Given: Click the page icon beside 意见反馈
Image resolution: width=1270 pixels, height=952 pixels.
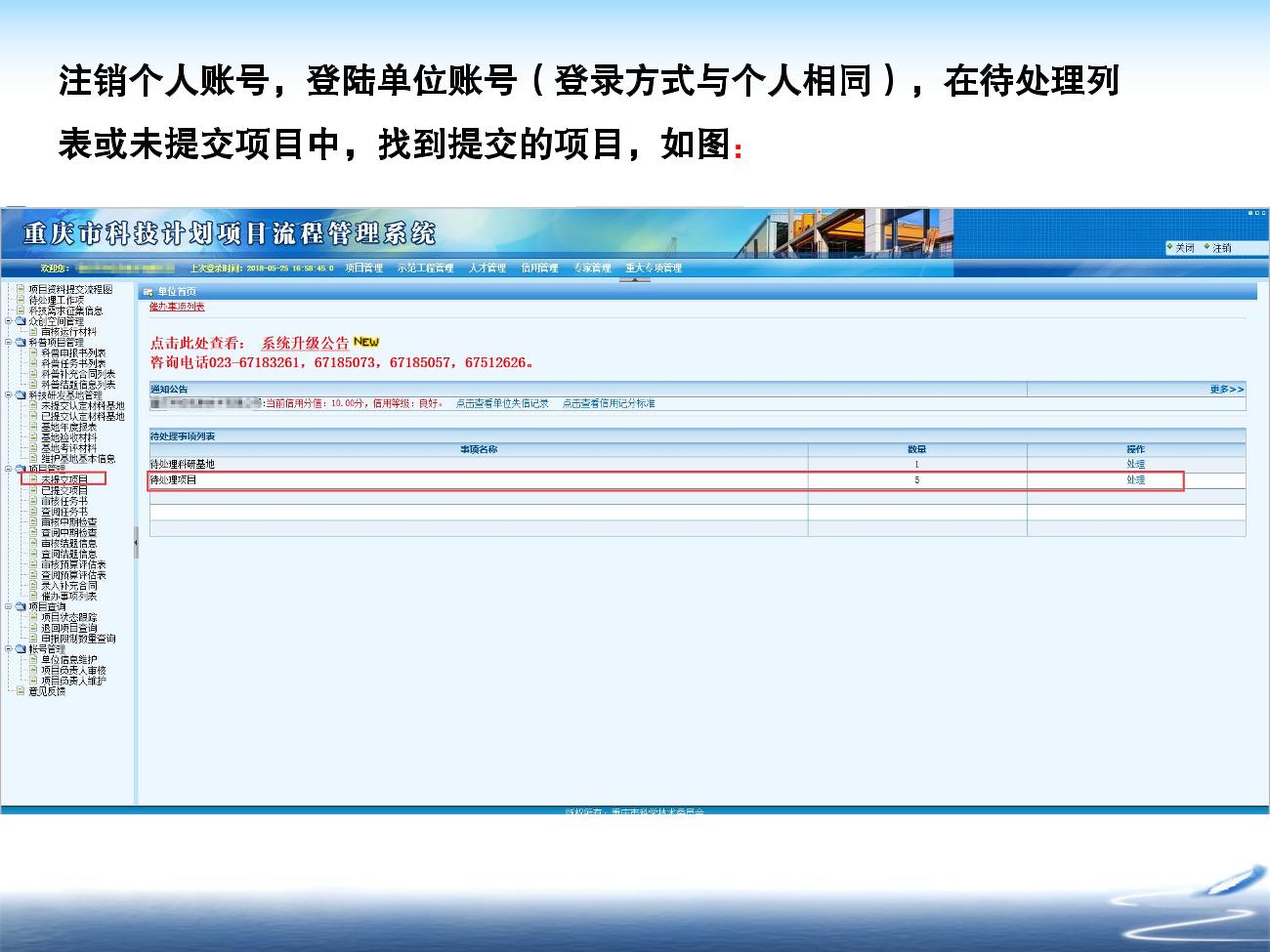Looking at the screenshot, I should click(21, 691).
